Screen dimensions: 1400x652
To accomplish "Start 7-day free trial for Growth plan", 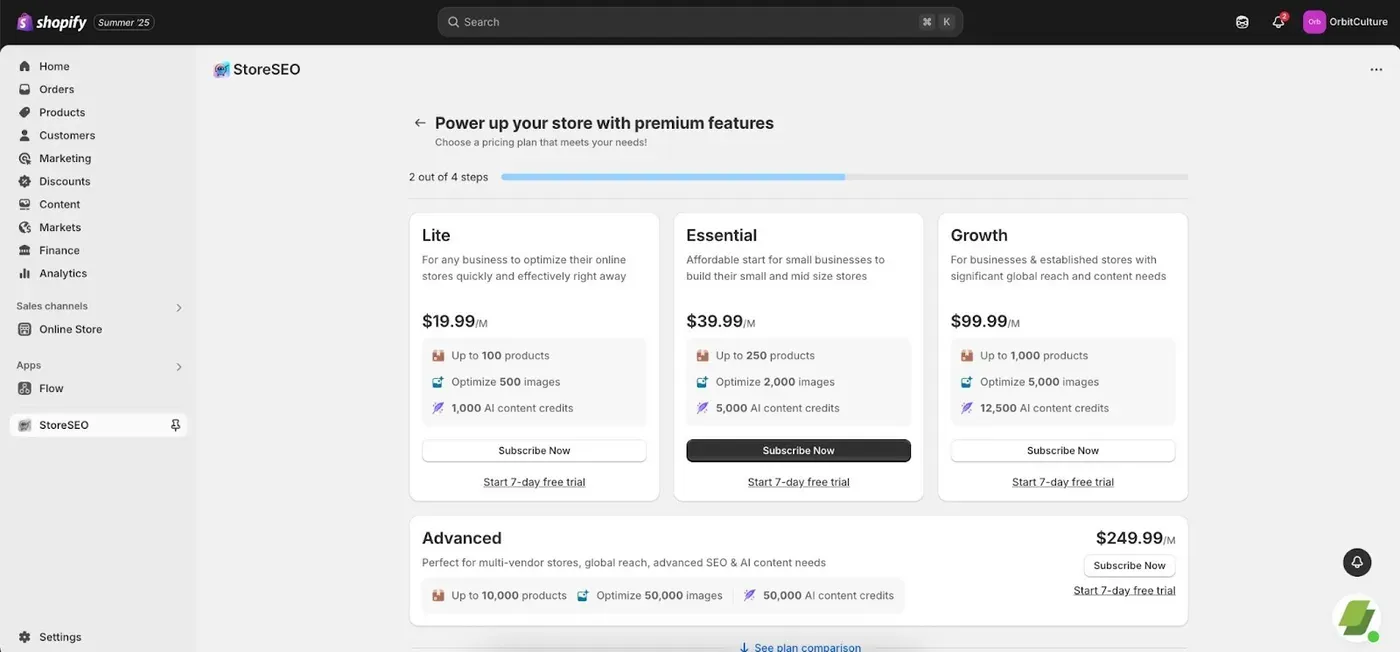I will coord(1062,482).
